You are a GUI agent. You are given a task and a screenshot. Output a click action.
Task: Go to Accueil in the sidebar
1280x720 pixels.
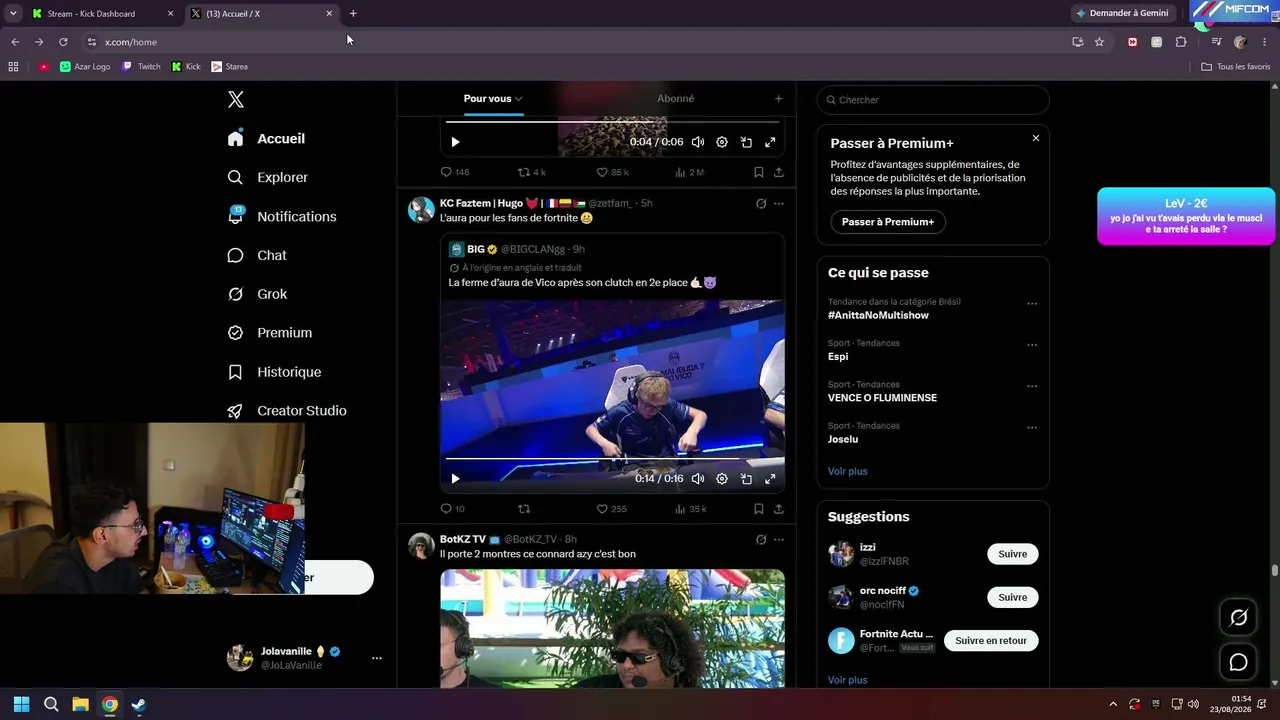point(266,139)
